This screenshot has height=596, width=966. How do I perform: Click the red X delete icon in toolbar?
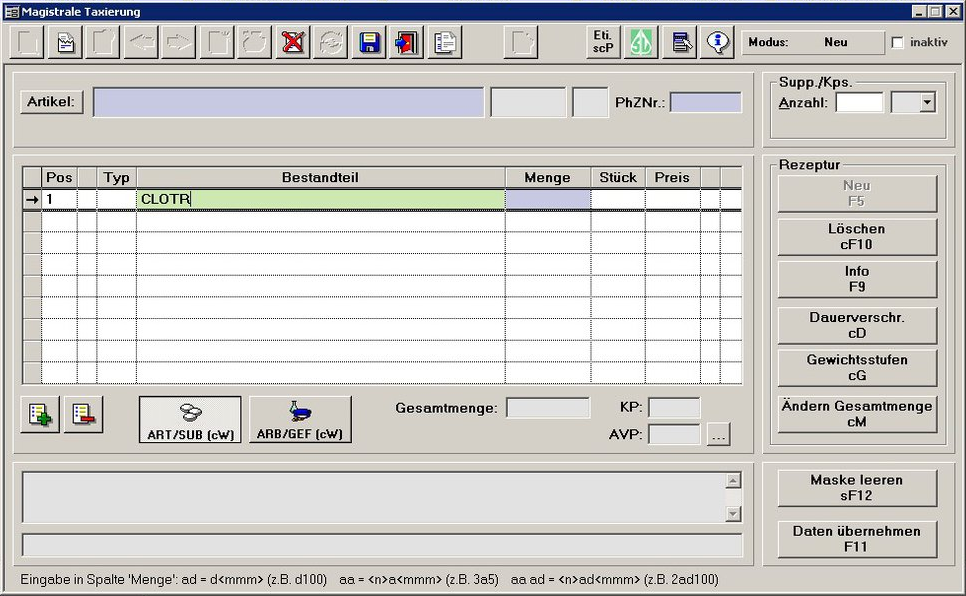point(291,41)
